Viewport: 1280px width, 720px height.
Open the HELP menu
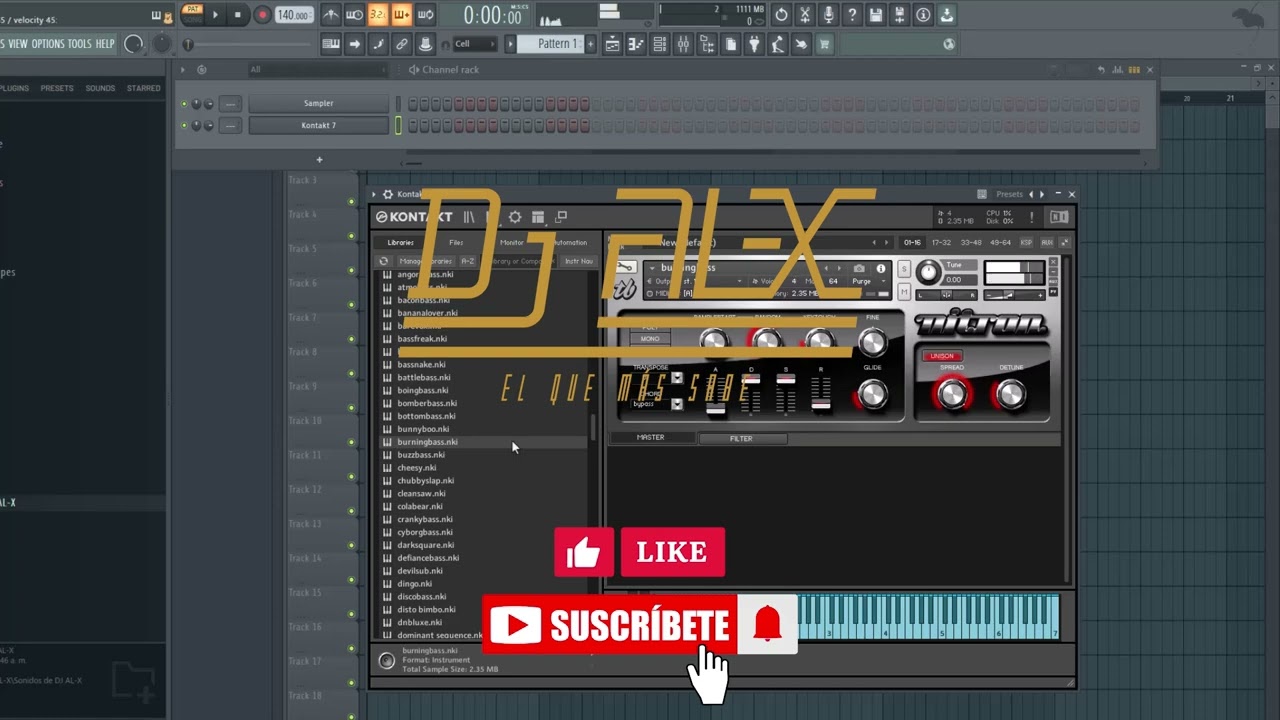pyautogui.click(x=105, y=44)
